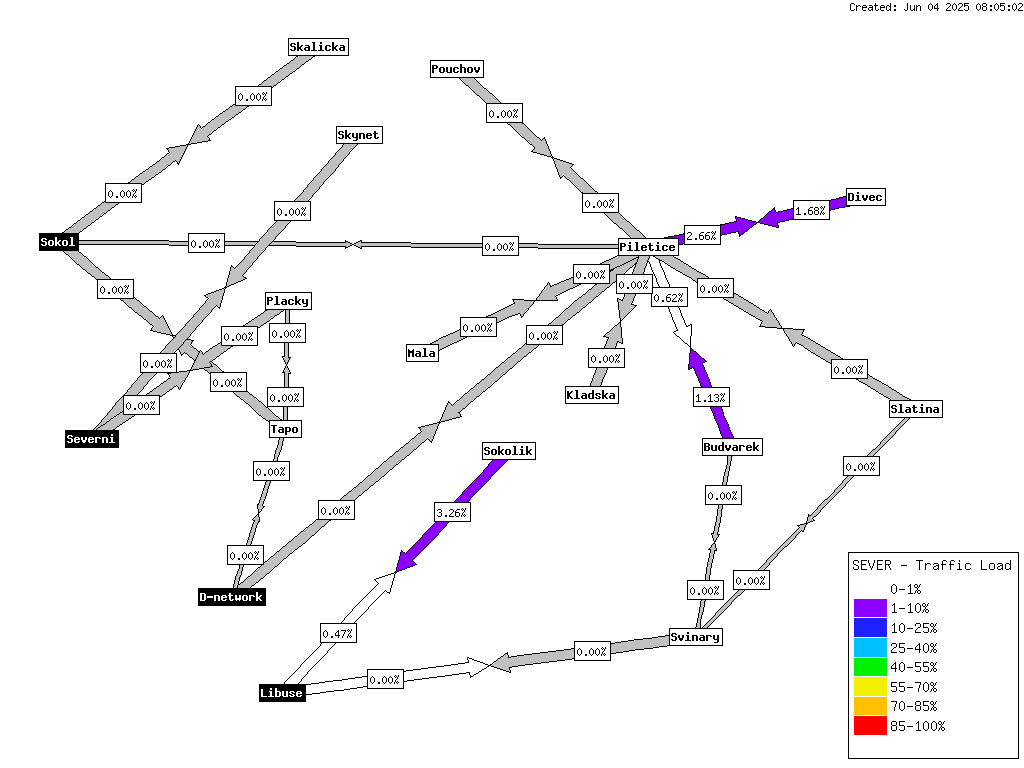Open the Pouchov node
The height and width of the screenshot is (768, 1024).
[456, 69]
